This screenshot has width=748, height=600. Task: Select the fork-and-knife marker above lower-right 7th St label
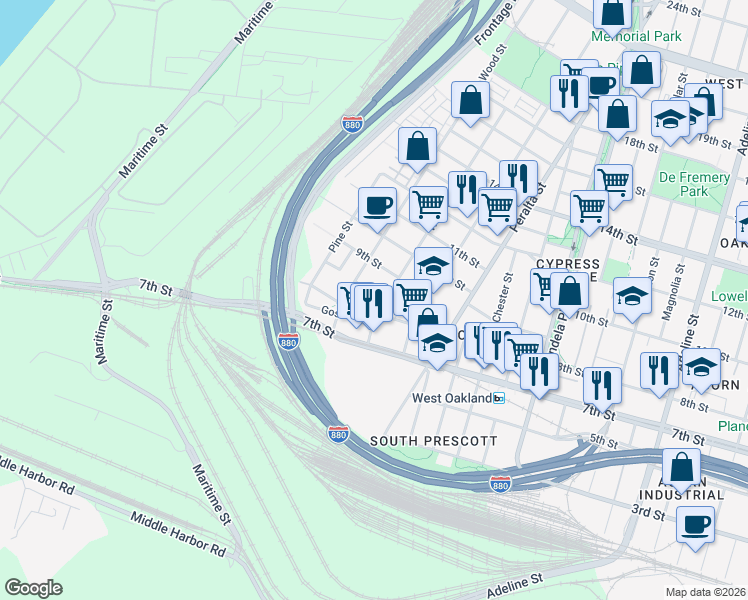tap(603, 389)
